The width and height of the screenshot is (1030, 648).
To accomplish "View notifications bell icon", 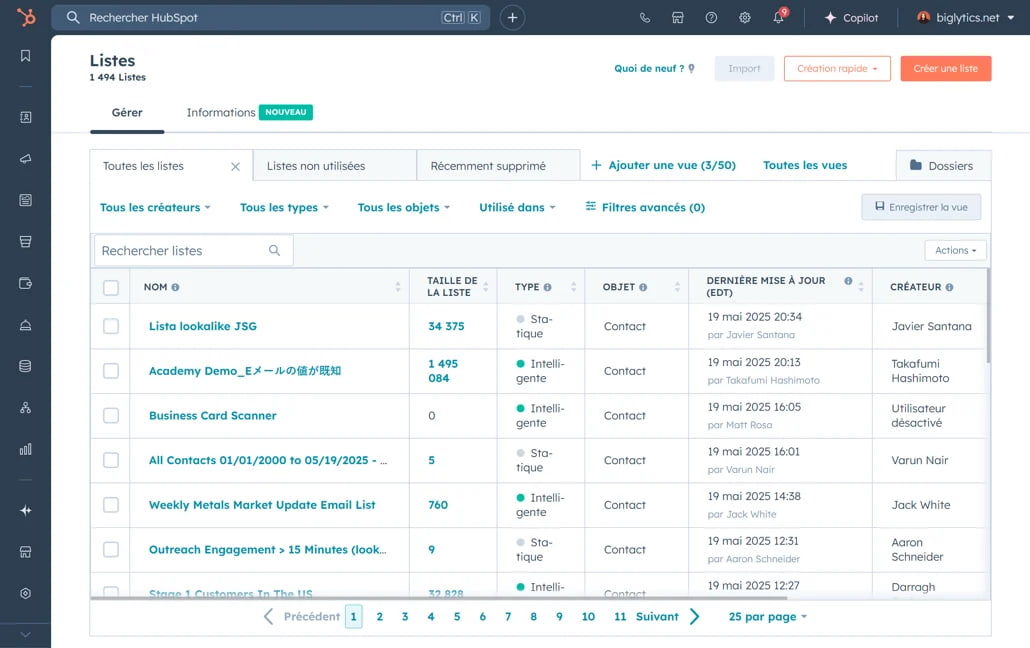I will 778,17.
